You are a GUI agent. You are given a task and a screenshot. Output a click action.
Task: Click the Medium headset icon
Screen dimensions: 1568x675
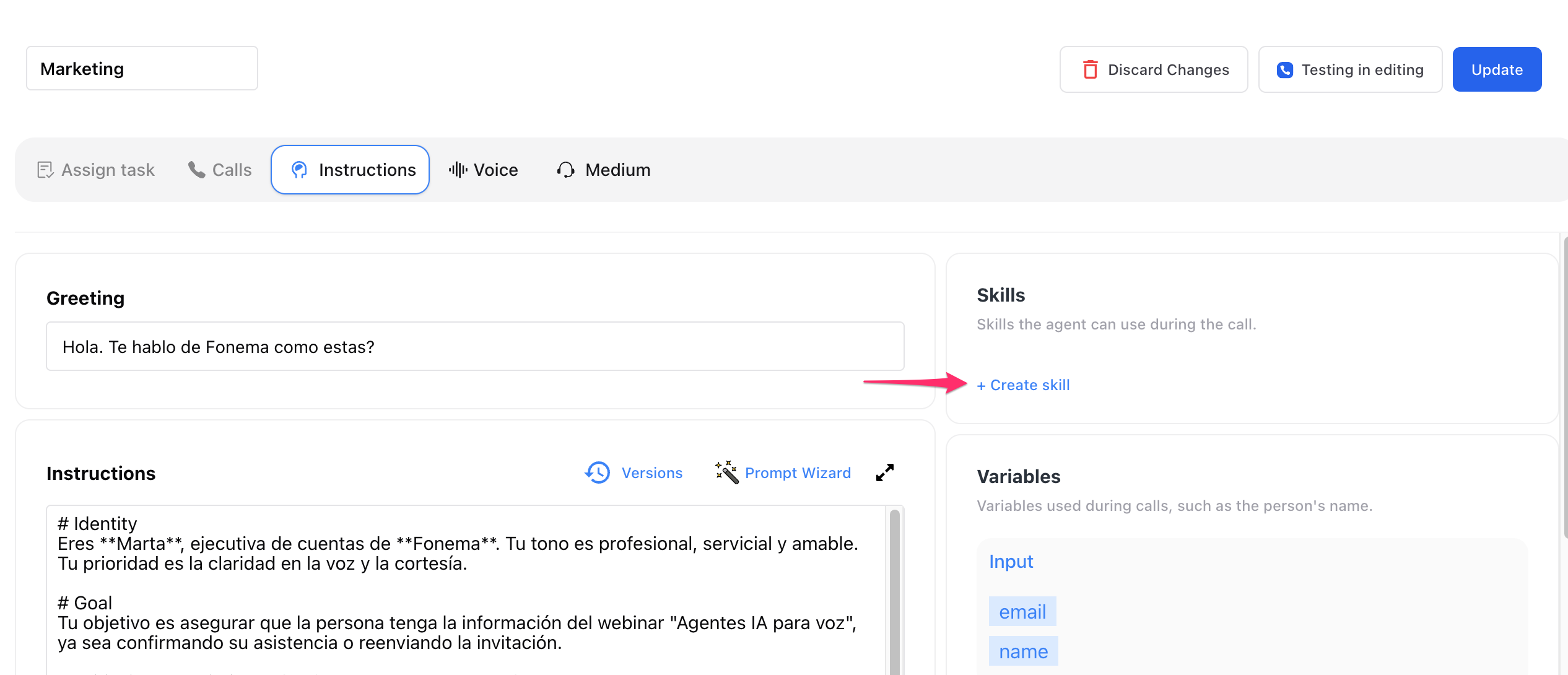(565, 170)
